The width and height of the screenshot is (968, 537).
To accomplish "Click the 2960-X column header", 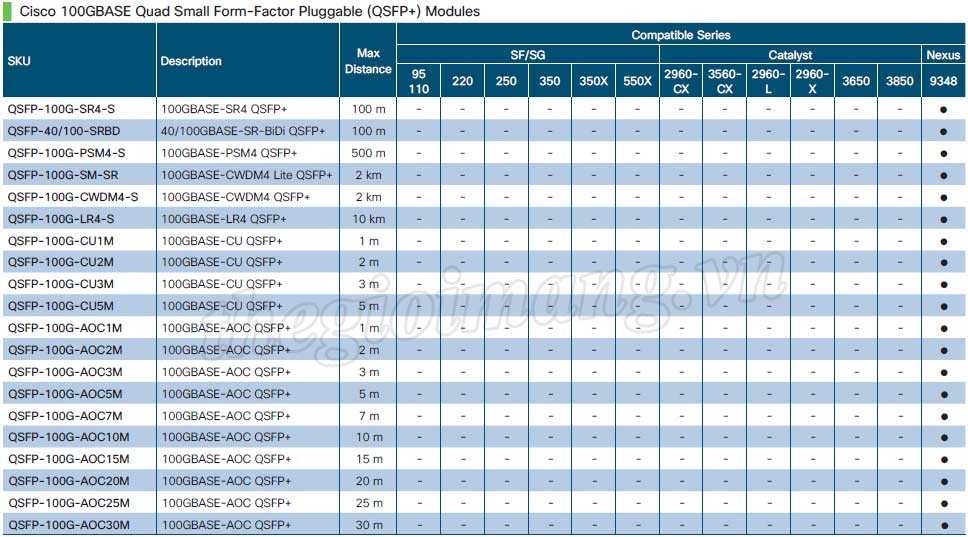I will (x=812, y=81).
